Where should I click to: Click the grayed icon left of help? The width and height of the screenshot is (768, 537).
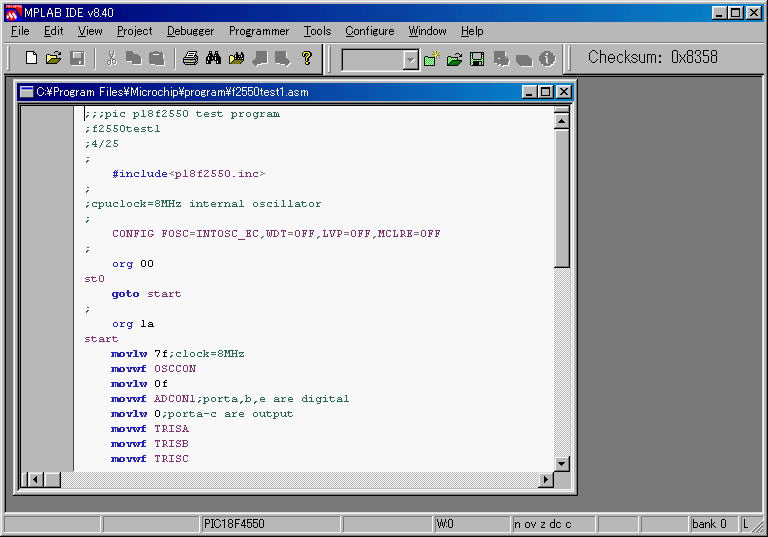283,58
